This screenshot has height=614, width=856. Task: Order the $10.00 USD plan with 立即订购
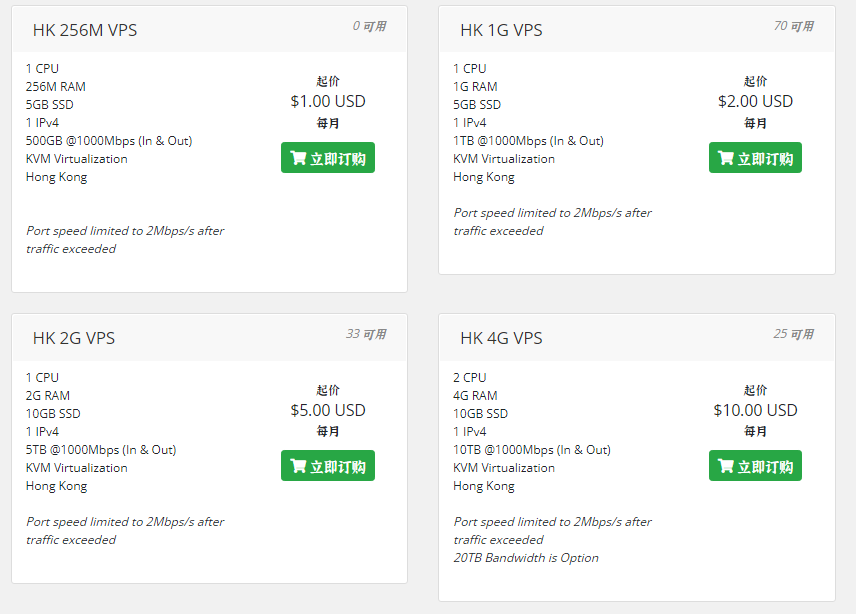click(x=755, y=466)
